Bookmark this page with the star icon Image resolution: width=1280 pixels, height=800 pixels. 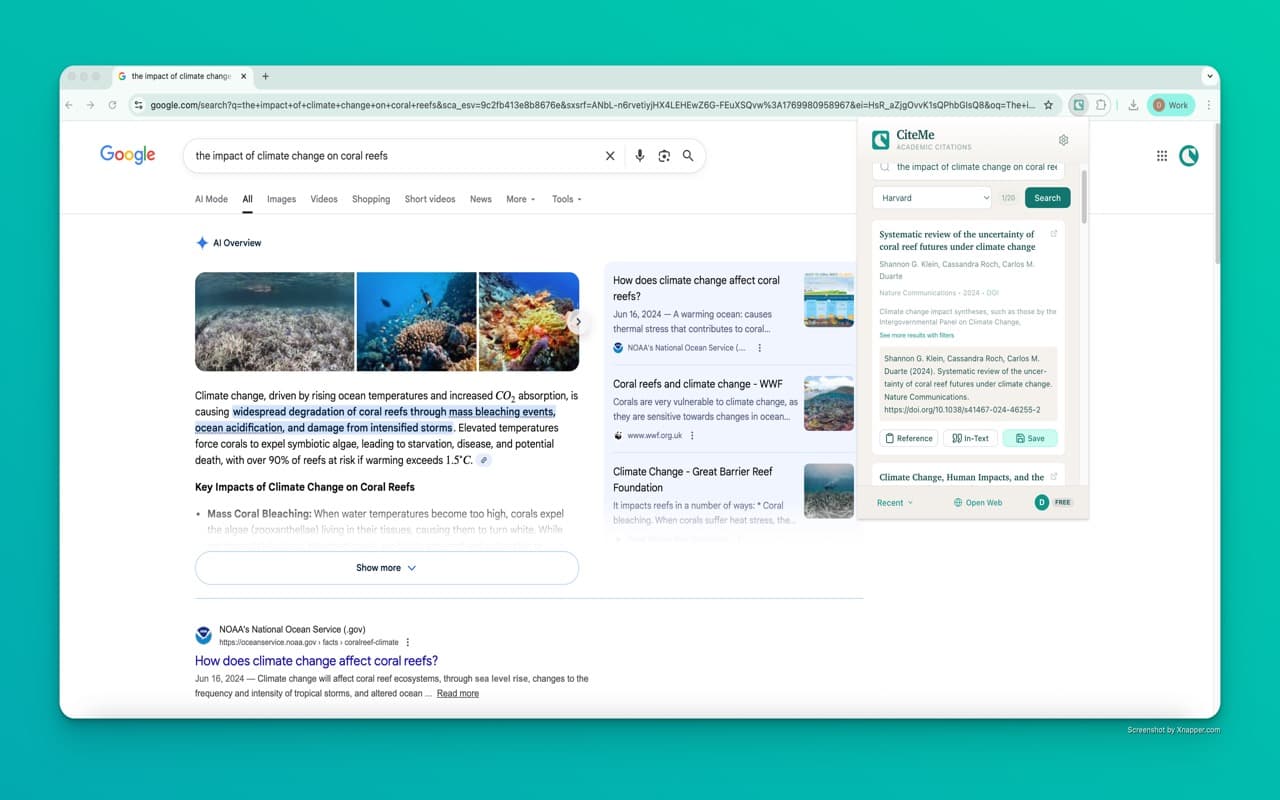(1048, 105)
